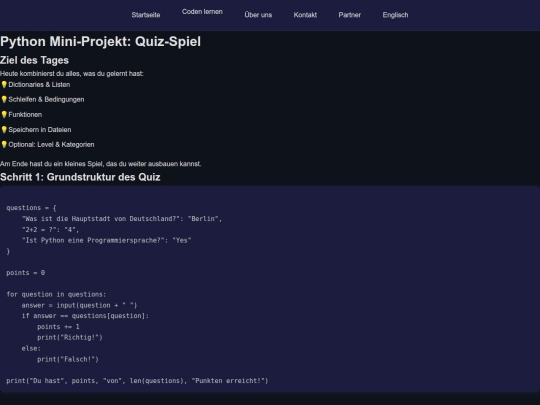Click the sentence starting Am Ende hast du
Viewport: 540px width, 405px height.
pos(101,164)
